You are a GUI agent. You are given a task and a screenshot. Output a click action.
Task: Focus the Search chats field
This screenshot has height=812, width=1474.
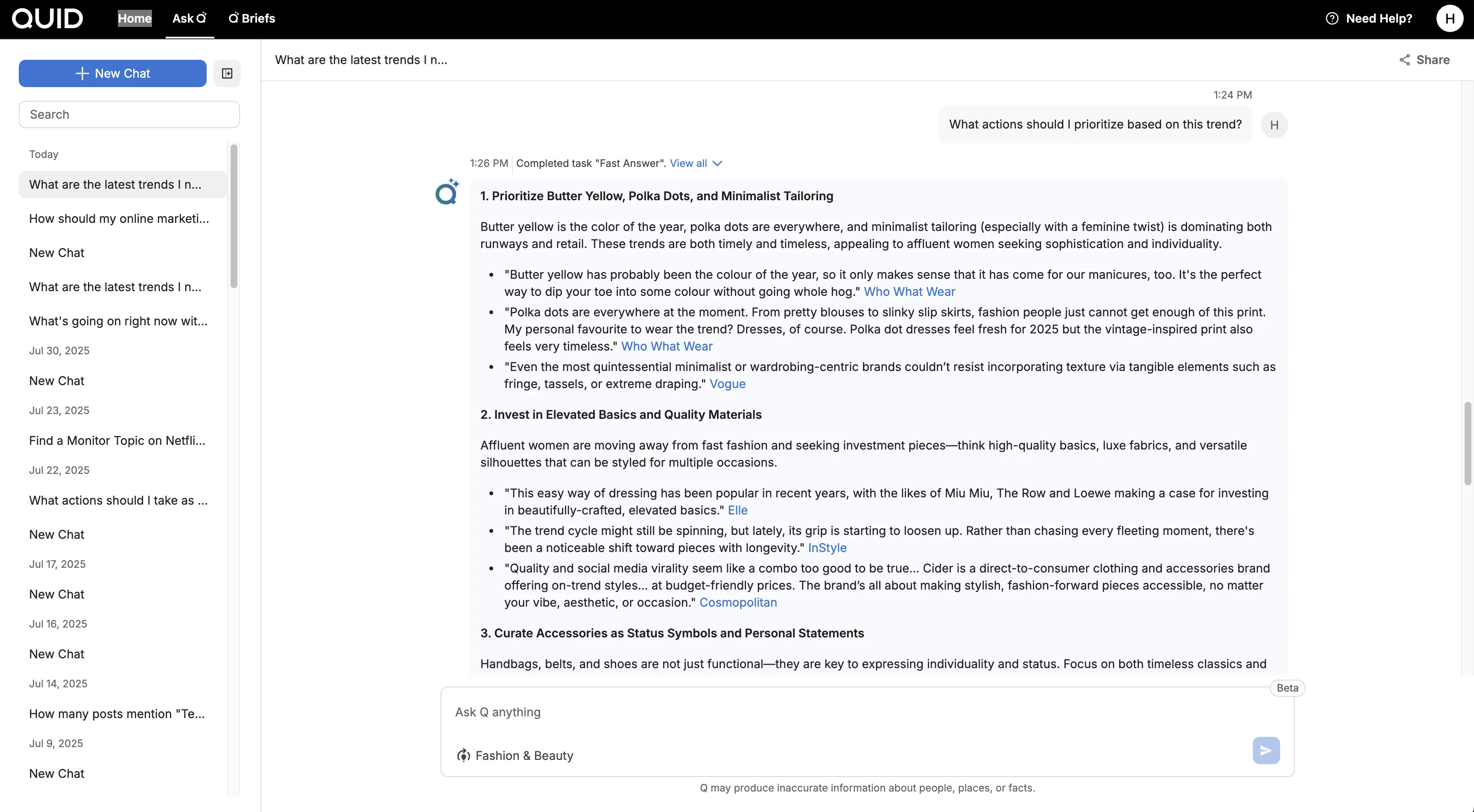129,114
